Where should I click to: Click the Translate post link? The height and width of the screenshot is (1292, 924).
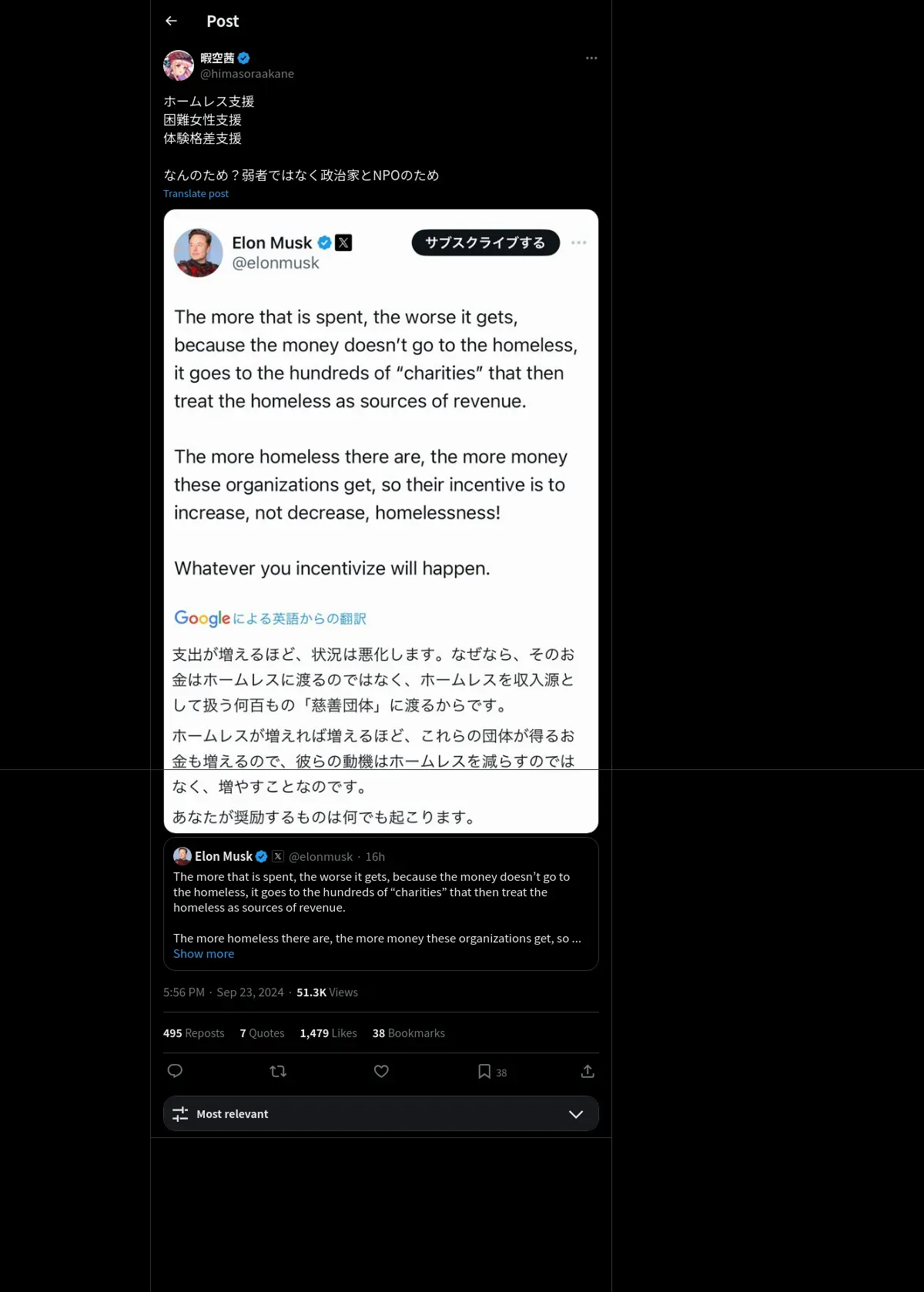[196, 194]
